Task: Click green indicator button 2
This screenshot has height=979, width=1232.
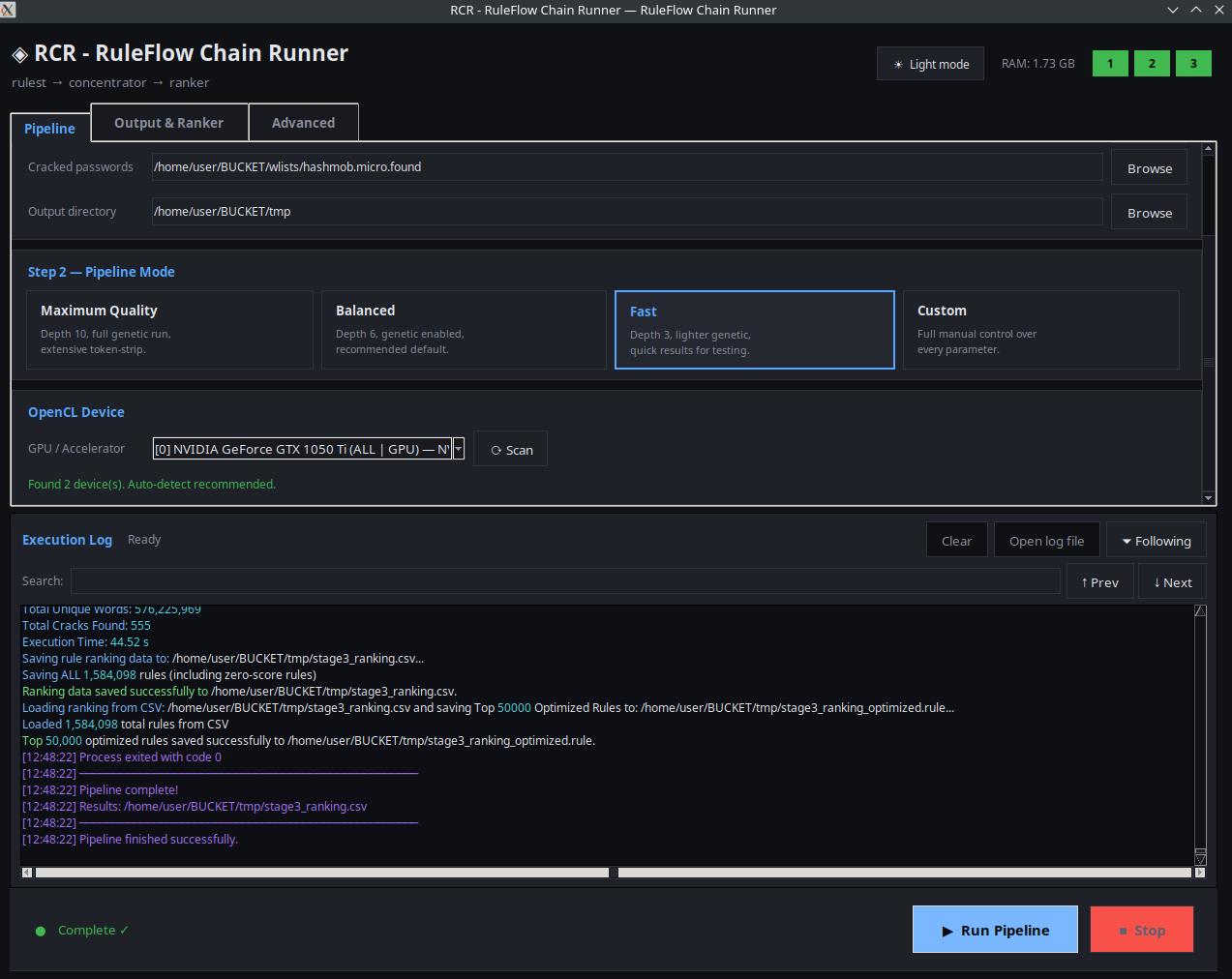Action: pyautogui.click(x=1152, y=64)
